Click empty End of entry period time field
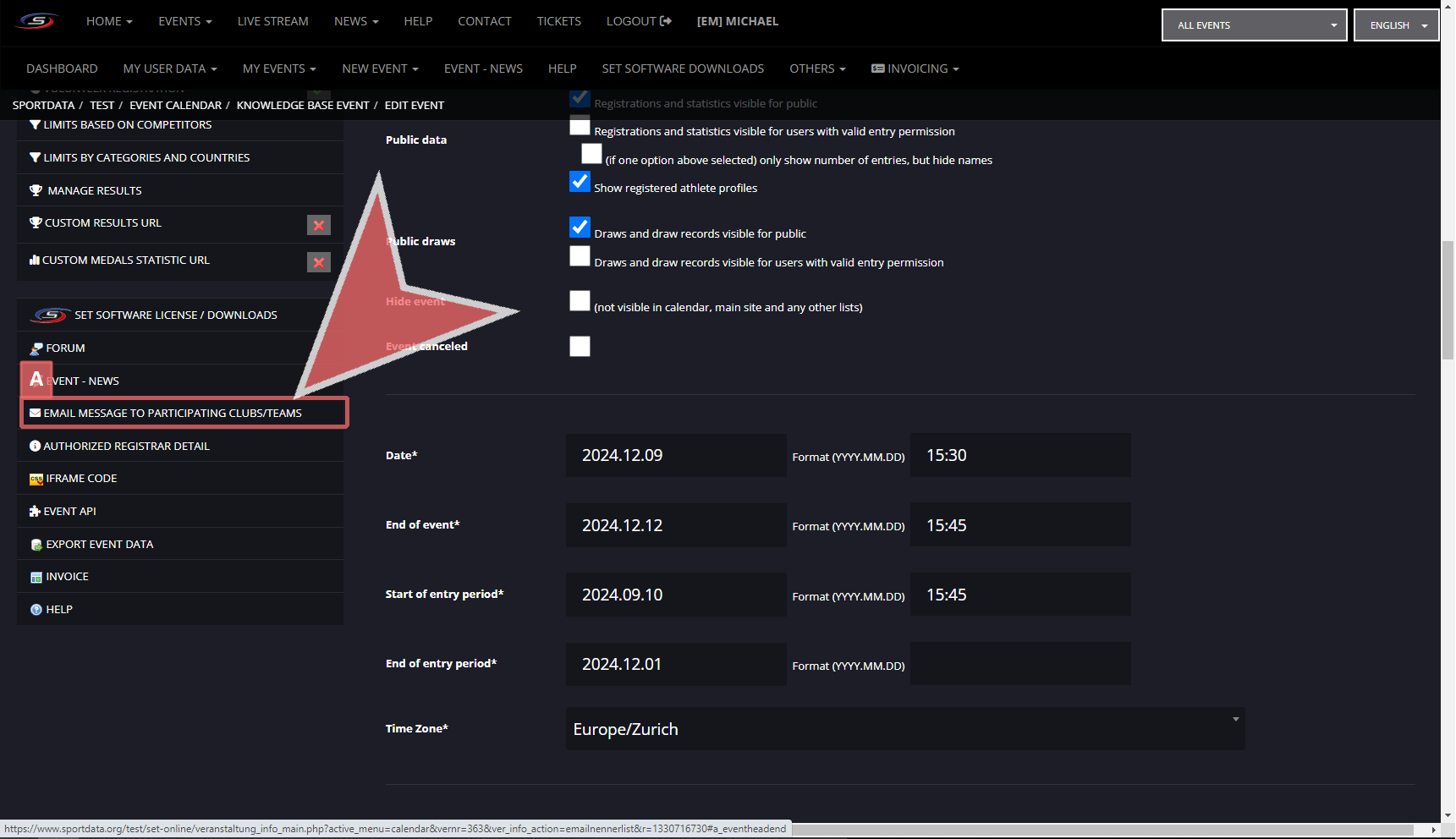The image size is (1456, 839). [1020, 664]
